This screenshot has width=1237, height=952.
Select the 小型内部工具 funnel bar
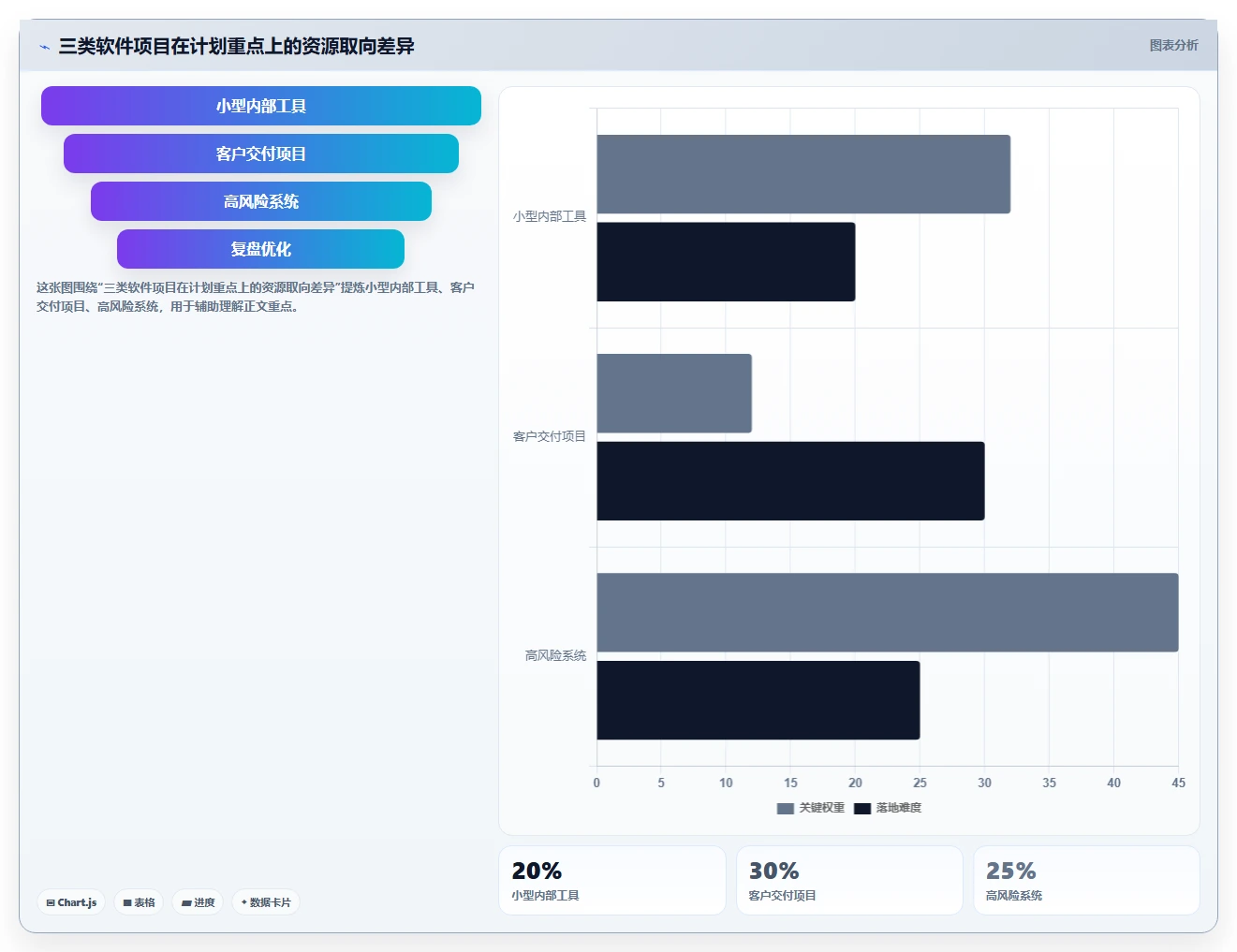pos(261,106)
